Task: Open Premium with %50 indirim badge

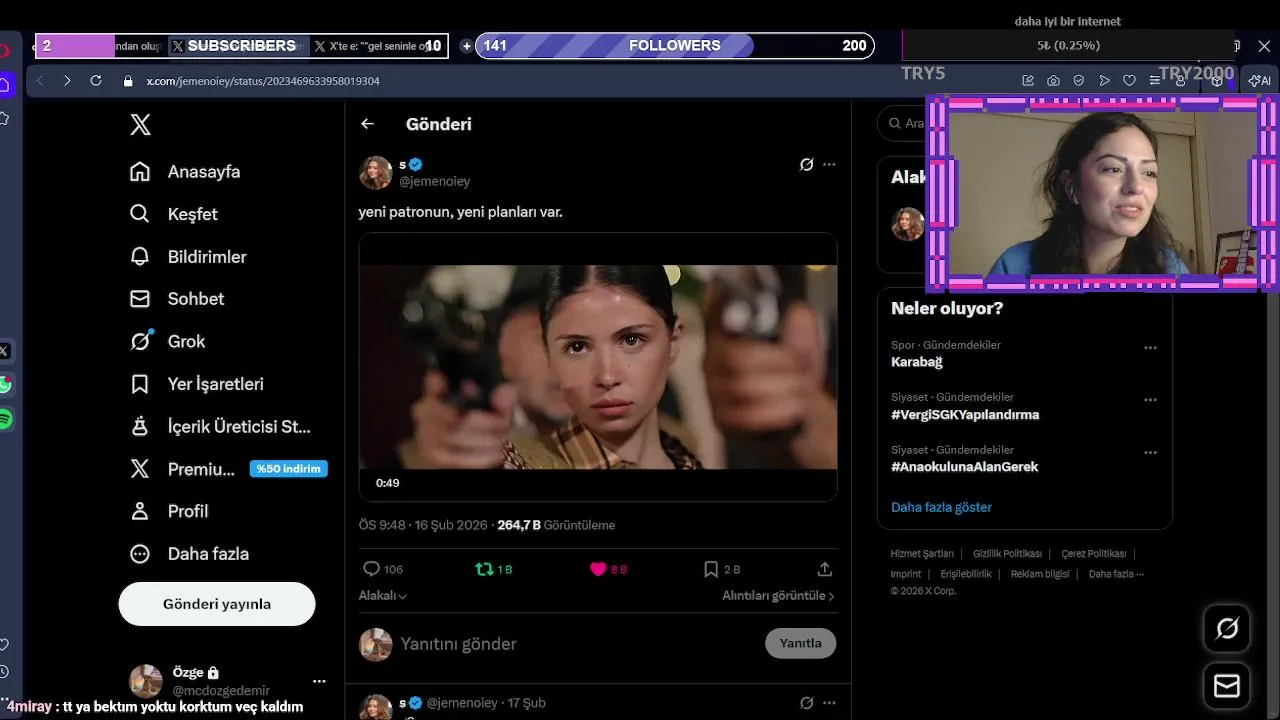Action: coord(228,469)
